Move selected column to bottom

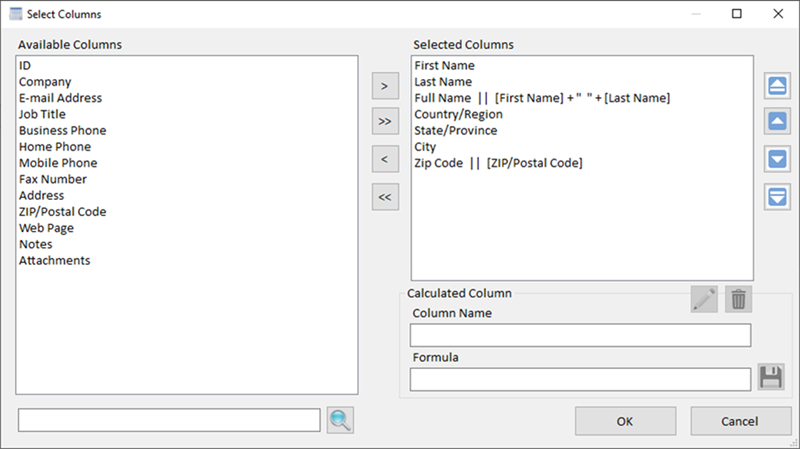tap(777, 197)
